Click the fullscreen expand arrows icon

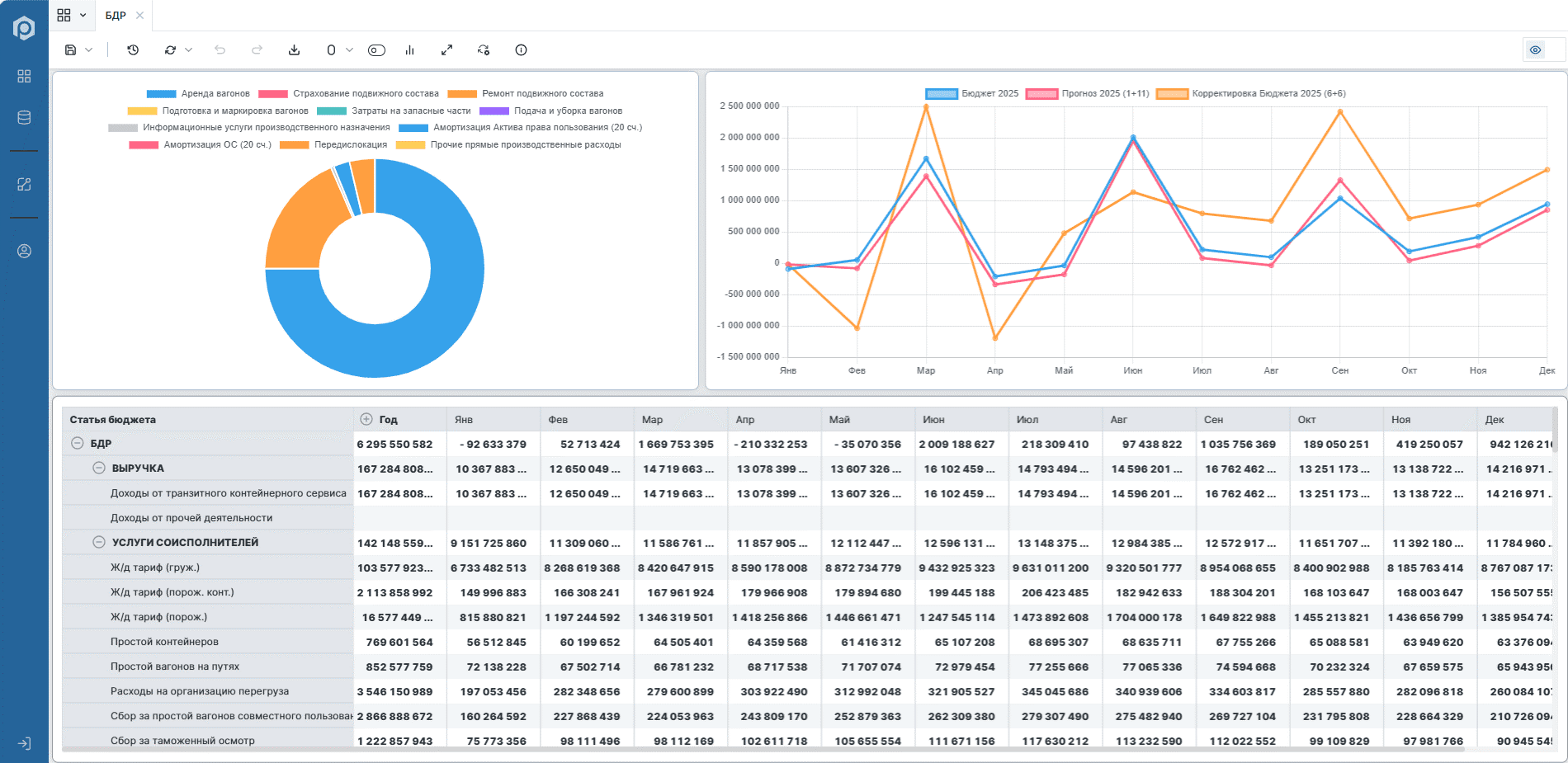coord(446,50)
